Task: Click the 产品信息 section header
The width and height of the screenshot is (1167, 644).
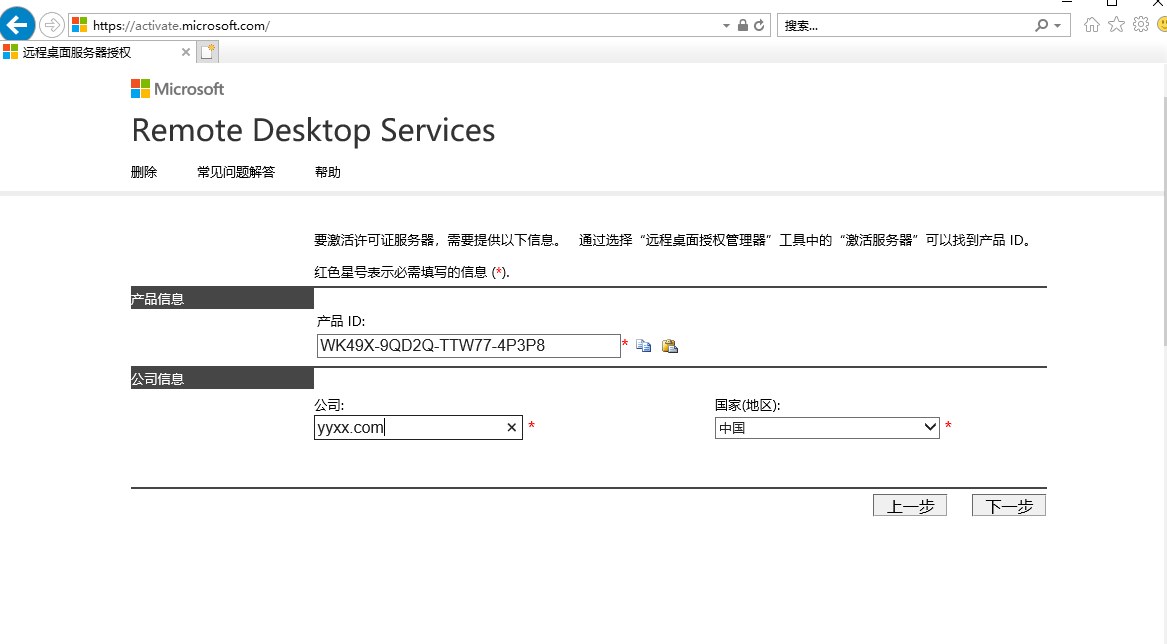Action: pyautogui.click(x=222, y=299)
